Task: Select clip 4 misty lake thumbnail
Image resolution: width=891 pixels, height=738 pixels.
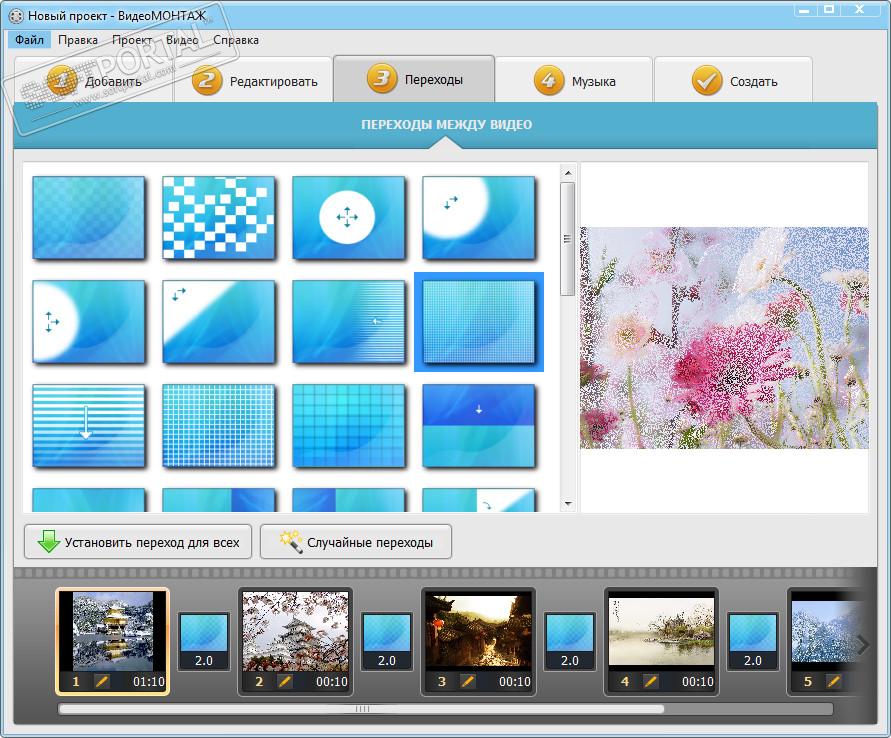Action: [661, 631]
